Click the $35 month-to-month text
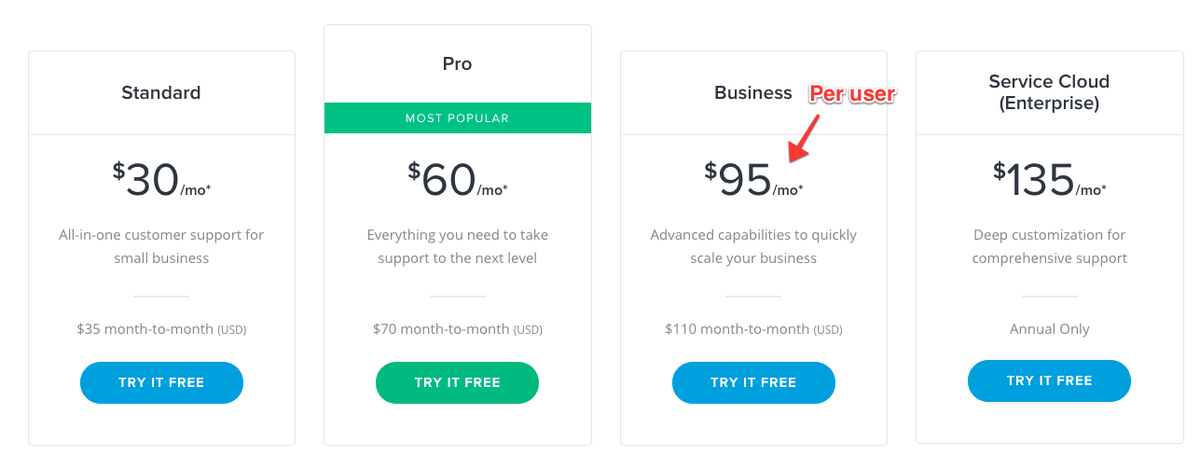The width and height of the screenshot is (1200, 456). [x=161, y=329]
